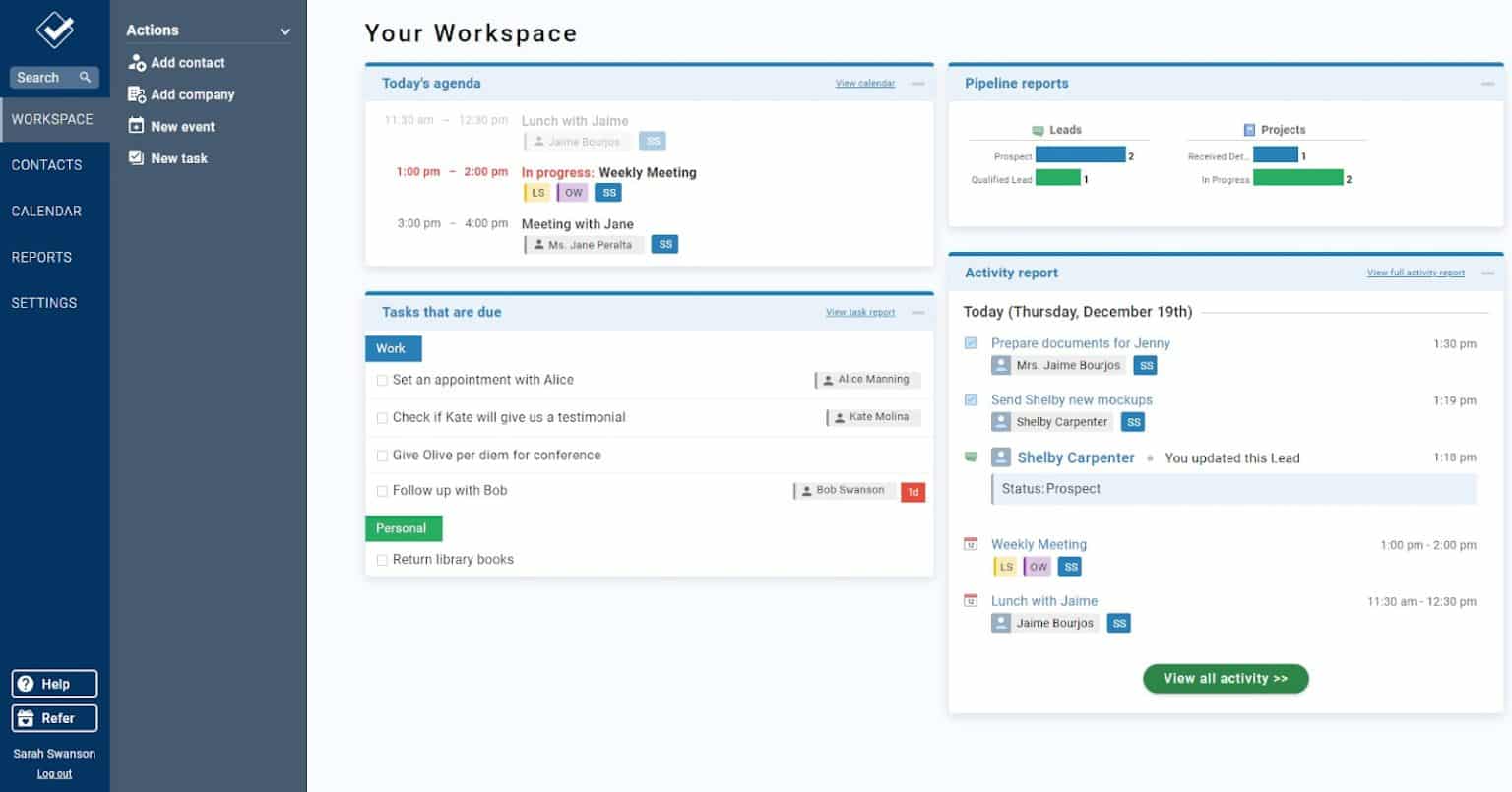Open the View full activity report link
The width and height of the screenshot is (1512, 792).
pos(1416,273)
